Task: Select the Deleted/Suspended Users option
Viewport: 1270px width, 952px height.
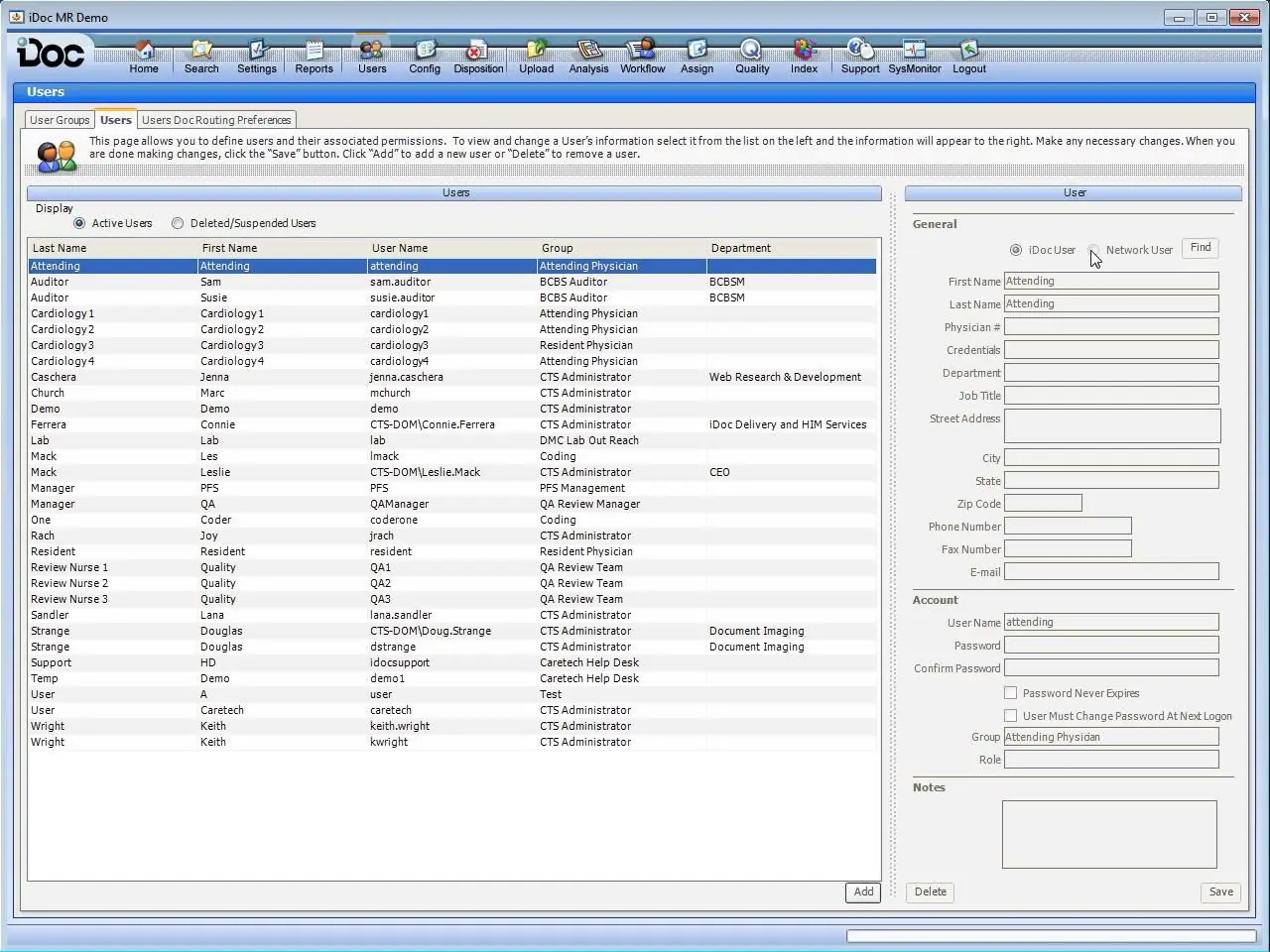Action: coord(178,222)
